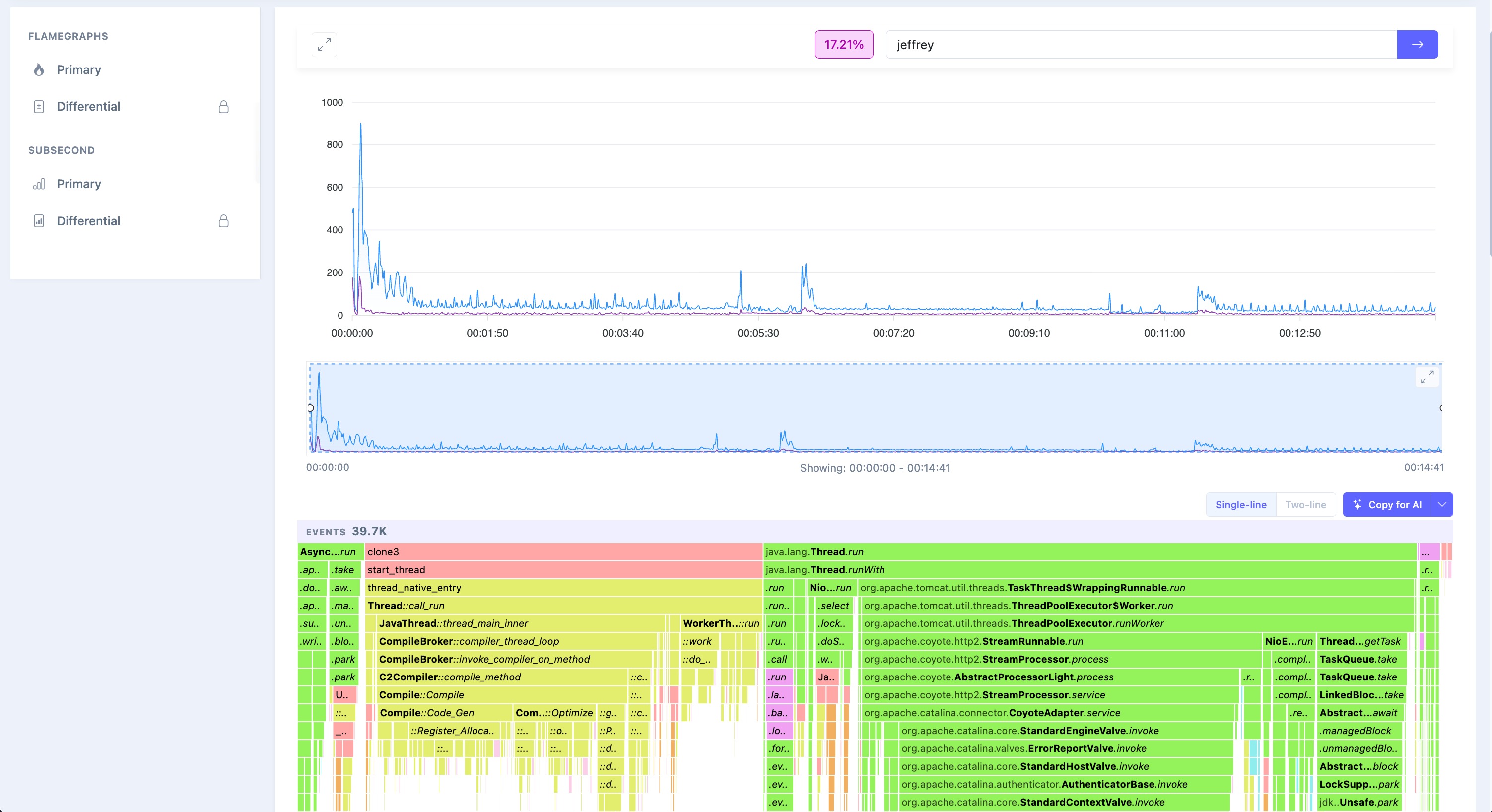
Task: Switch to Two-line display mode
Action: point(1305,504)
